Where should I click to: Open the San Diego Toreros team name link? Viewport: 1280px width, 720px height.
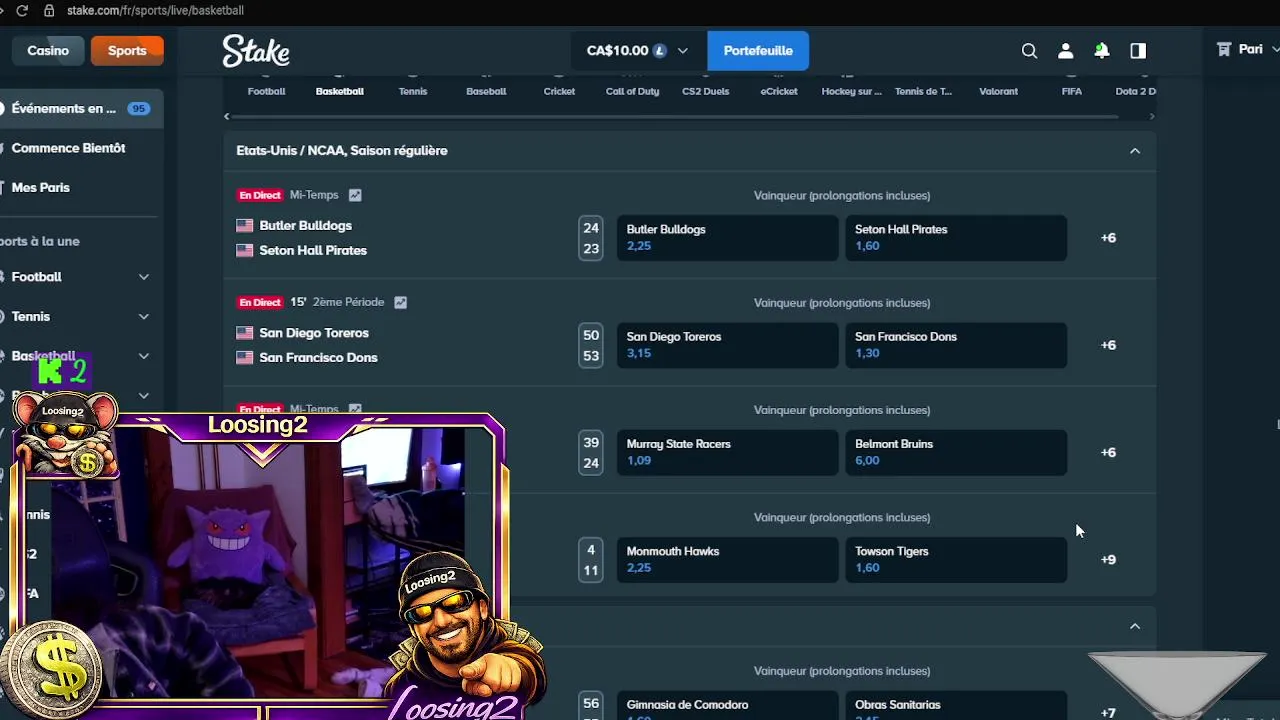point(314,333)
